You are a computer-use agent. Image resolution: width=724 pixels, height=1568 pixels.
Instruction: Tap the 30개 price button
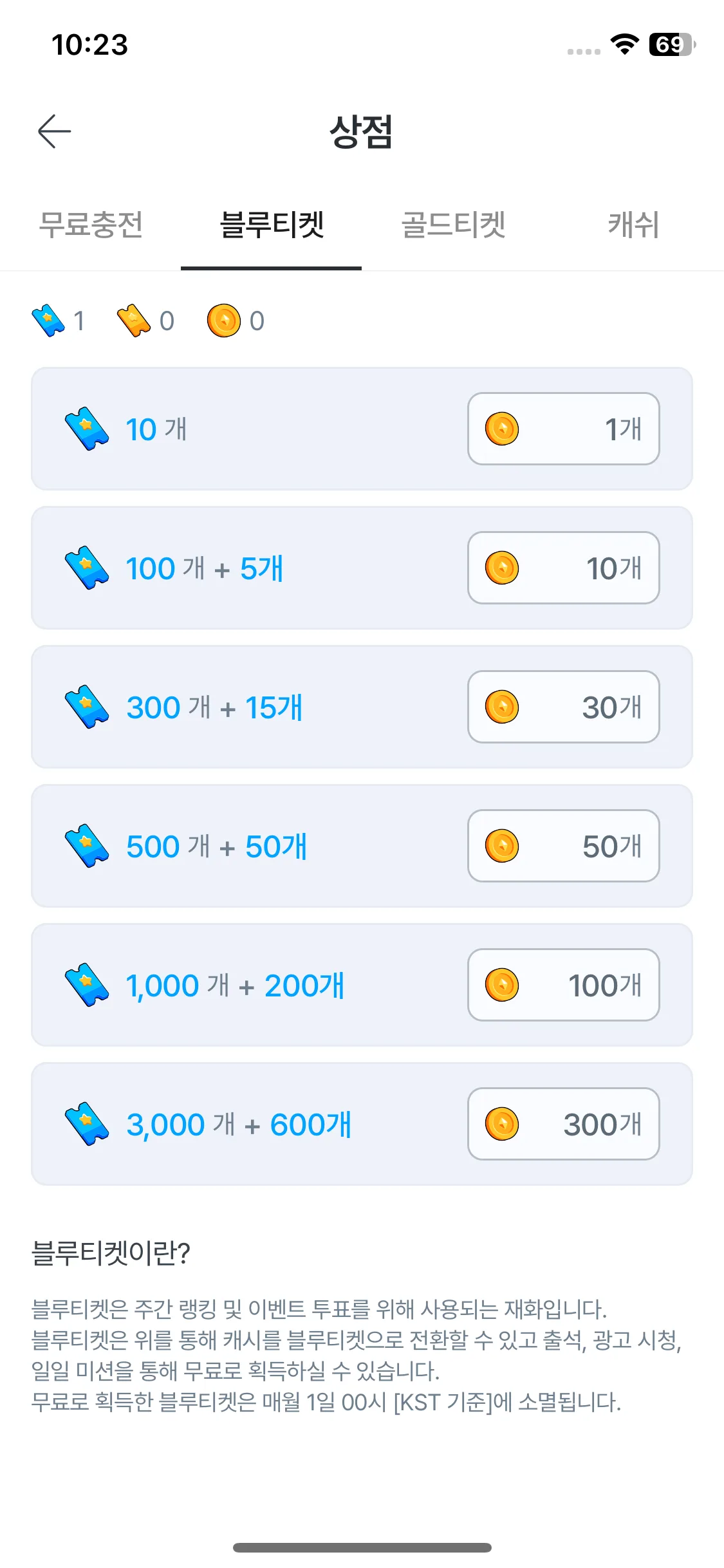pos(564,707)
